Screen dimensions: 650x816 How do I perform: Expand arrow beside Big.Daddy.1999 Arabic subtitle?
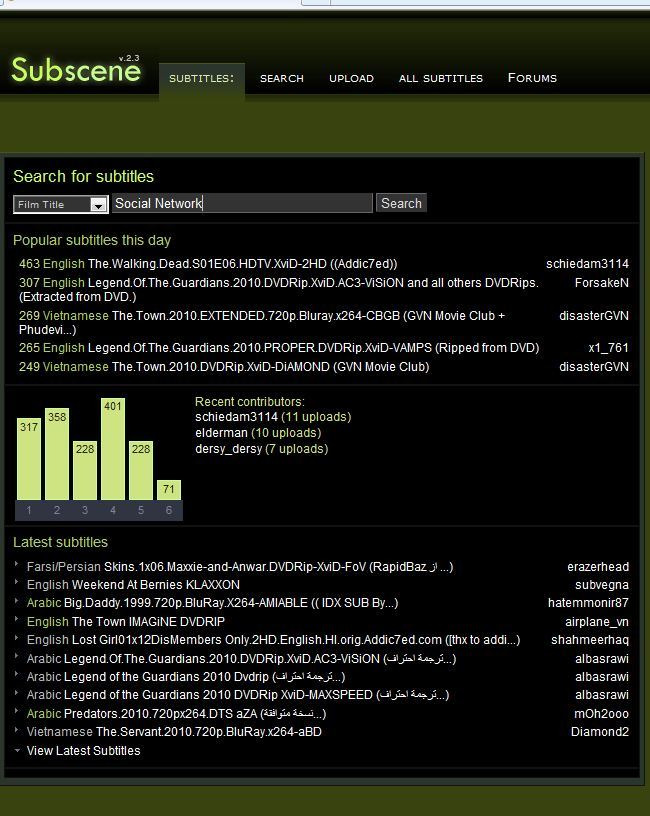click(17, 601)
